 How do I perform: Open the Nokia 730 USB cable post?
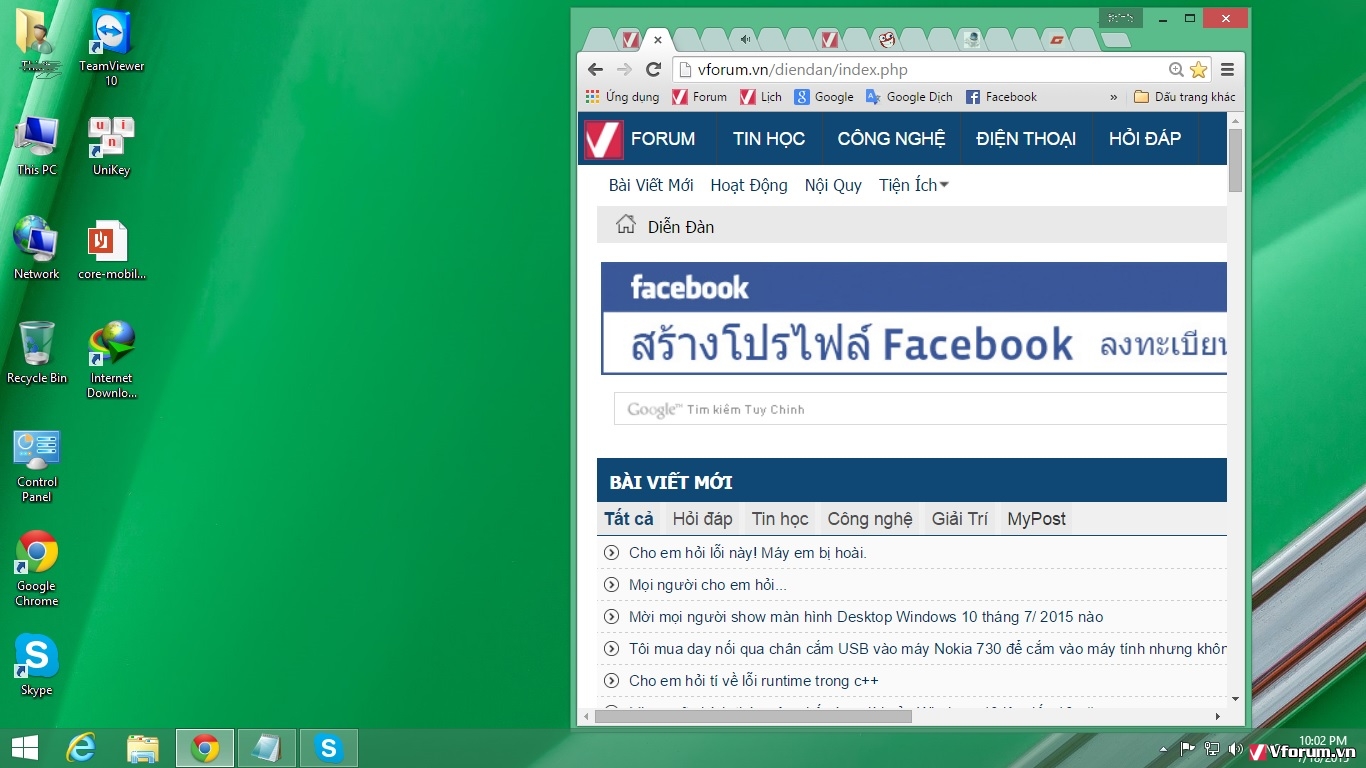[x=928, y=649]
